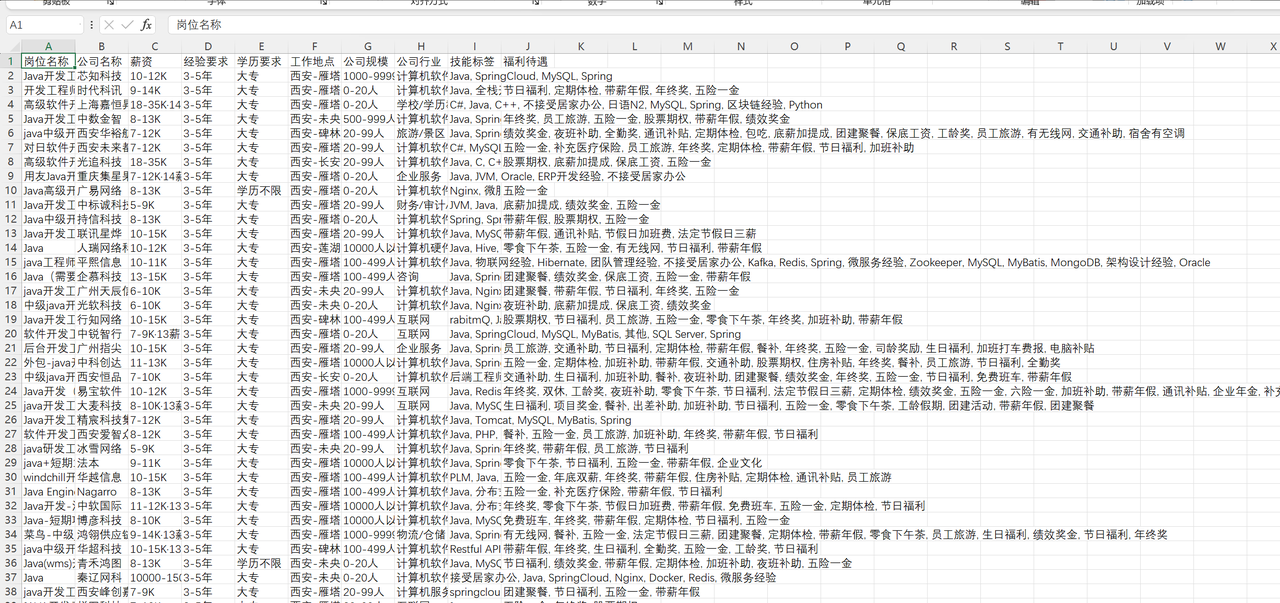Viewport: 1280px width, 603px height.
Task: Select column E header
Action: coord(262,46)
